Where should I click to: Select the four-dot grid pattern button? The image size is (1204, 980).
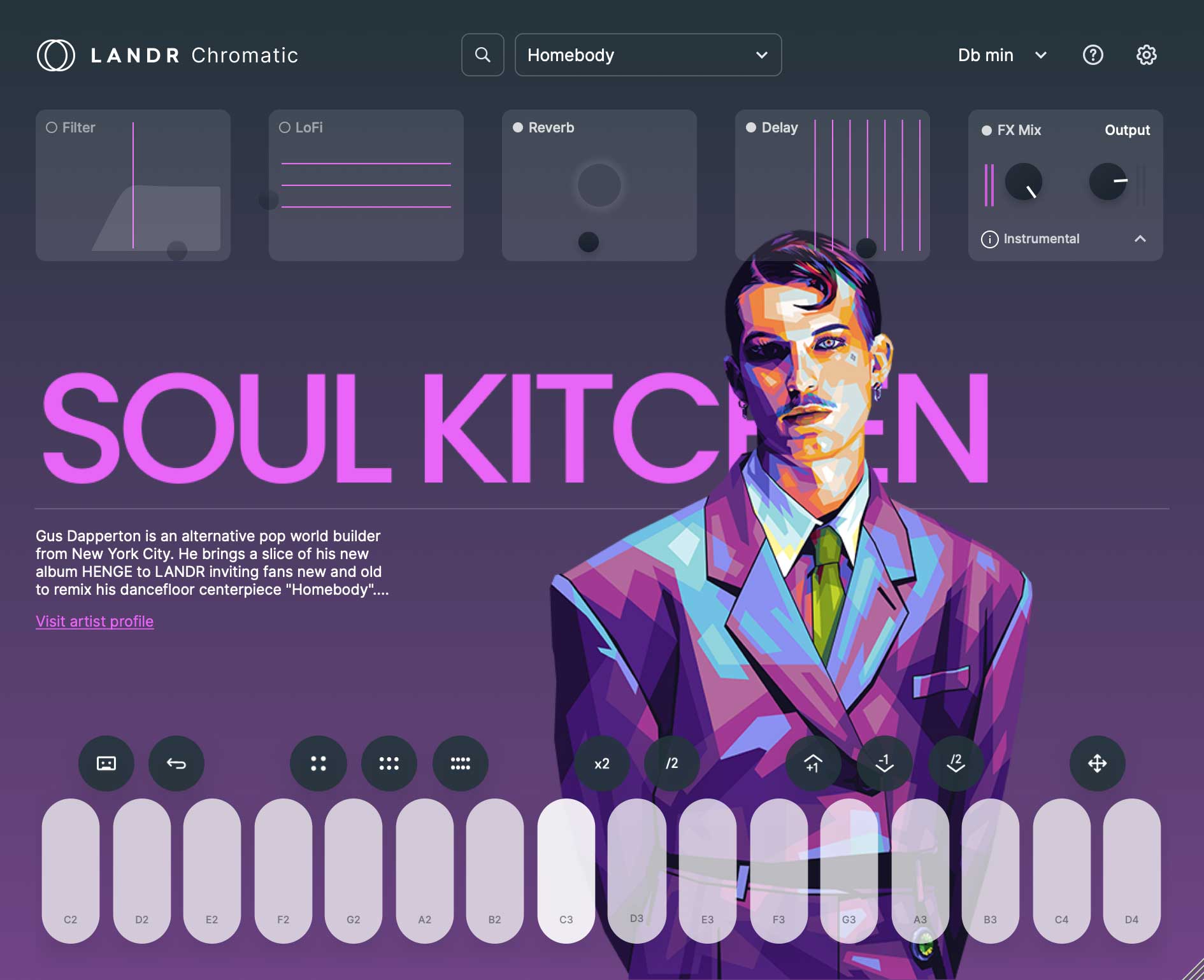pyautogui.click(x=319, y=763)
